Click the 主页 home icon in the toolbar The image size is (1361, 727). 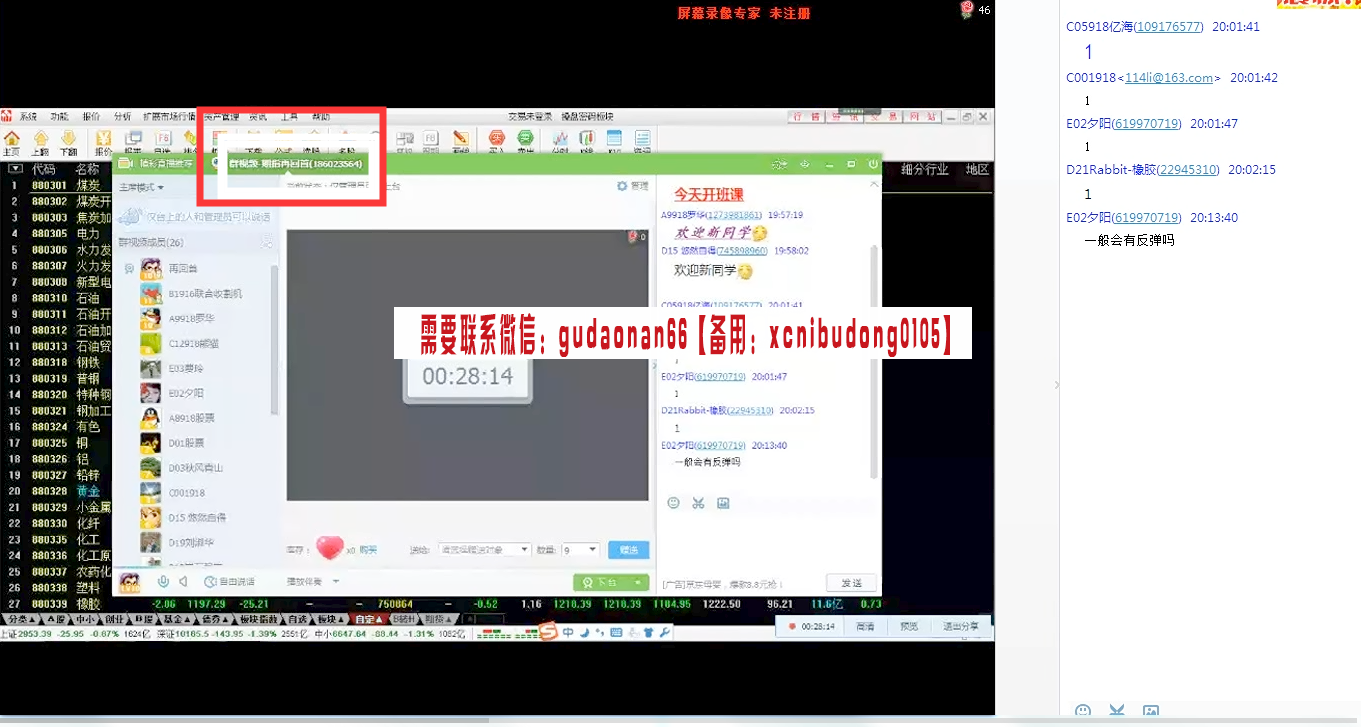pos(12,141)
